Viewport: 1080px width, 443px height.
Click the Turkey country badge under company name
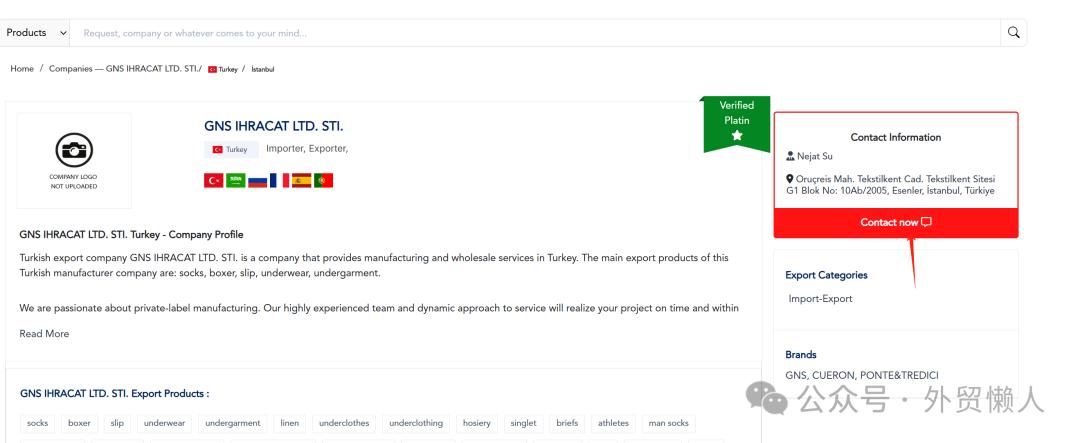[x=231, y=150]
